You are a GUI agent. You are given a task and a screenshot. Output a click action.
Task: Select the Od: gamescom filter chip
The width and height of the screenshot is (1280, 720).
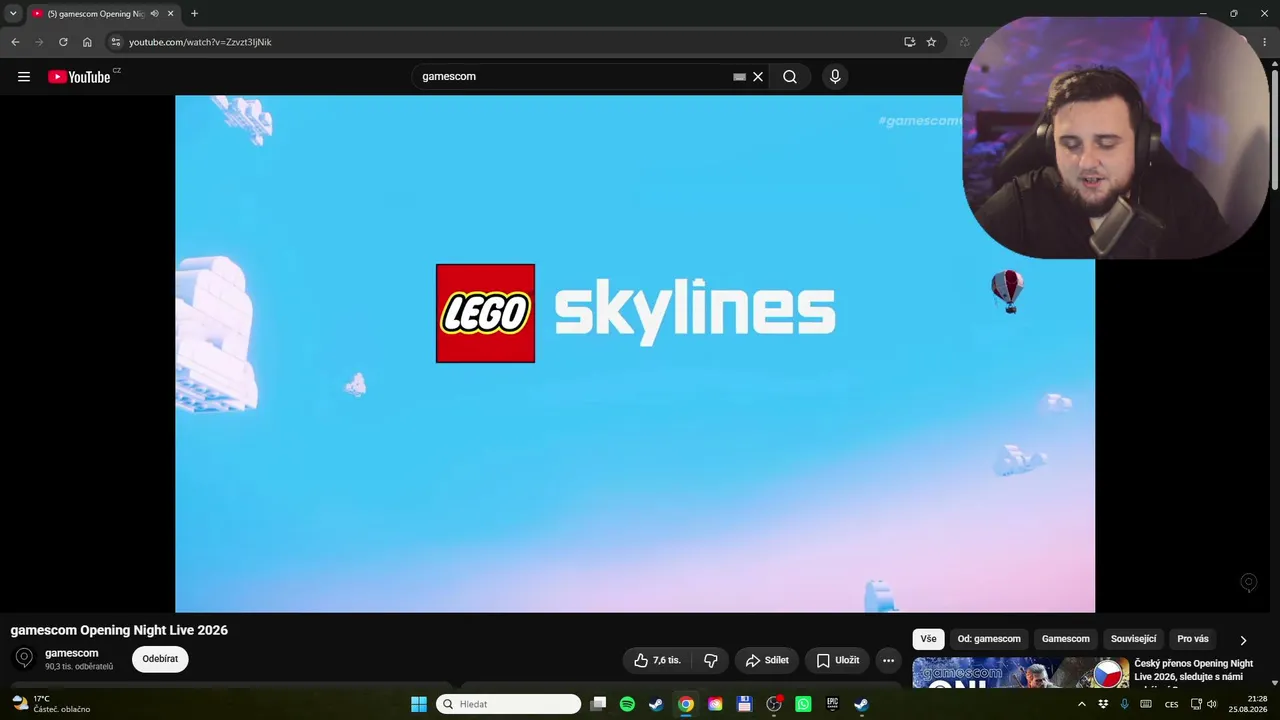coord(989,639)
